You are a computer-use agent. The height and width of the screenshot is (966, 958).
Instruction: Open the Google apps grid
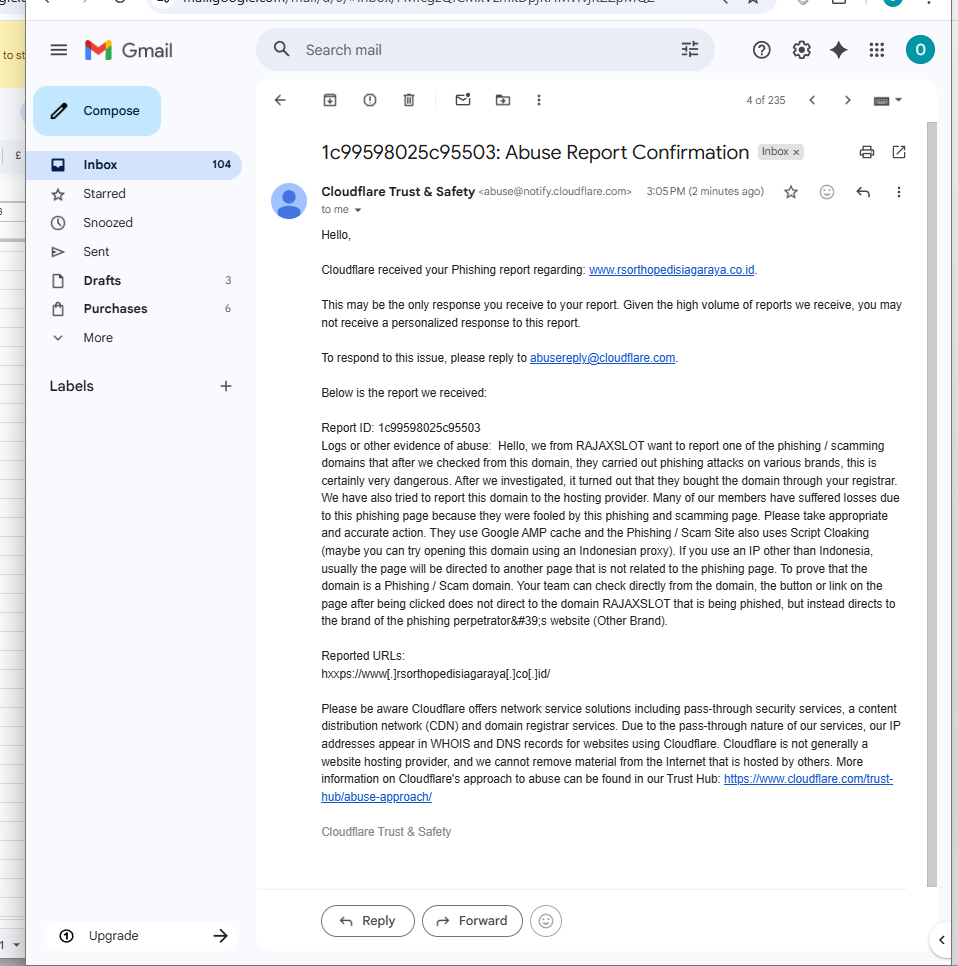(877, 50)
